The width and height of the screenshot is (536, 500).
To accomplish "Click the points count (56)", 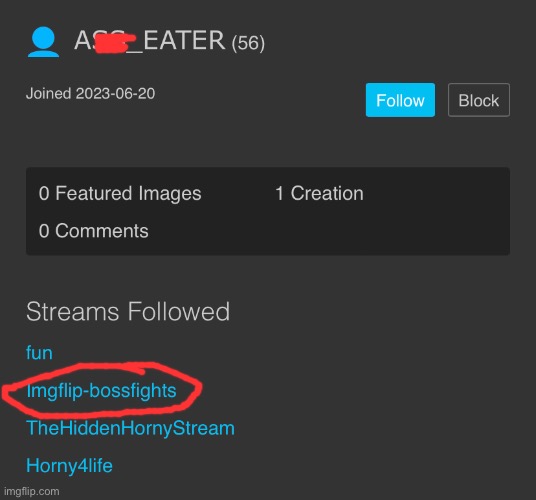I will 248,43.
